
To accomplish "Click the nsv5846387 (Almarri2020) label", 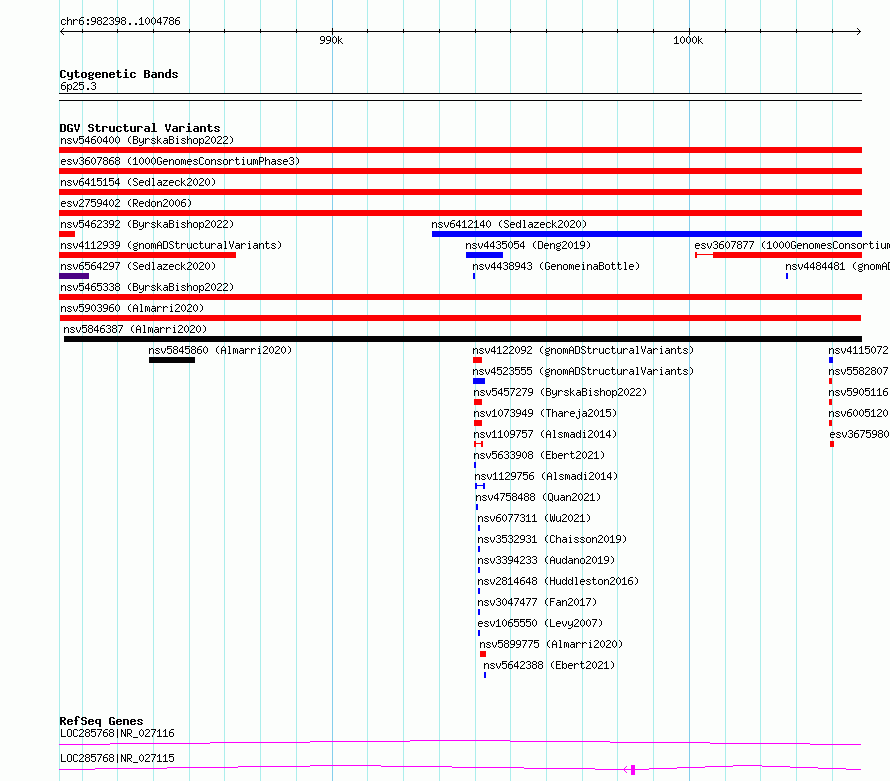I will point(135,329).
